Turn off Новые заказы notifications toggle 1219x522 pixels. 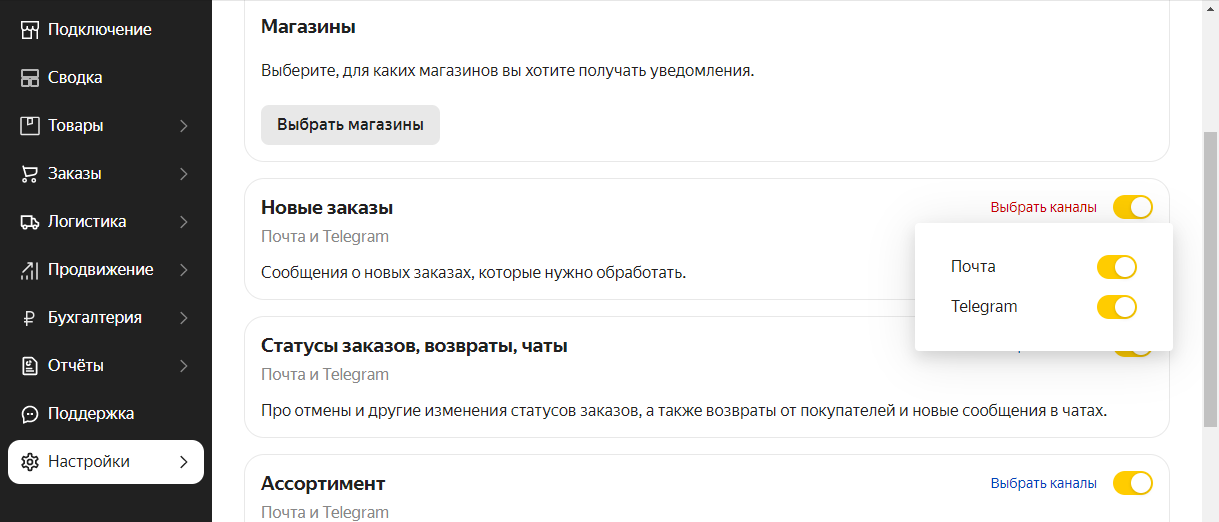1132,207
